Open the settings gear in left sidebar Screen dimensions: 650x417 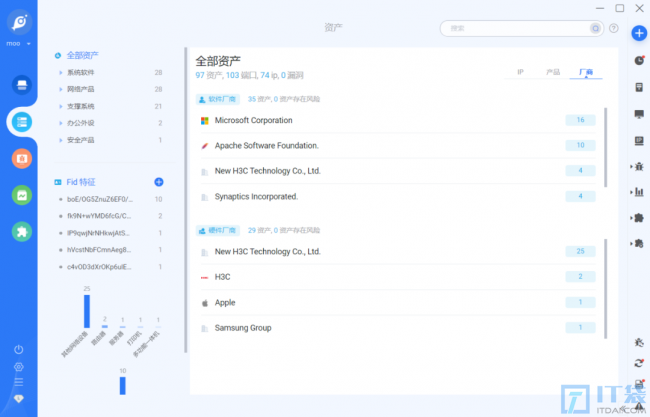(x=19, y=367)
